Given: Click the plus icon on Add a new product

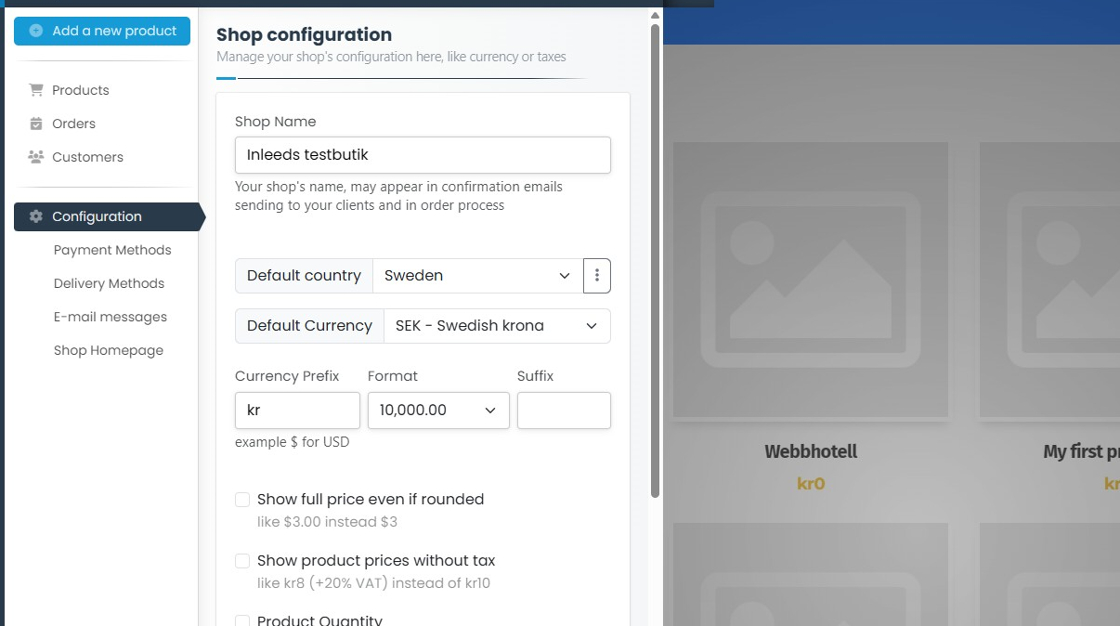Looking at the screenshot, I should click(x=36, y=31).
